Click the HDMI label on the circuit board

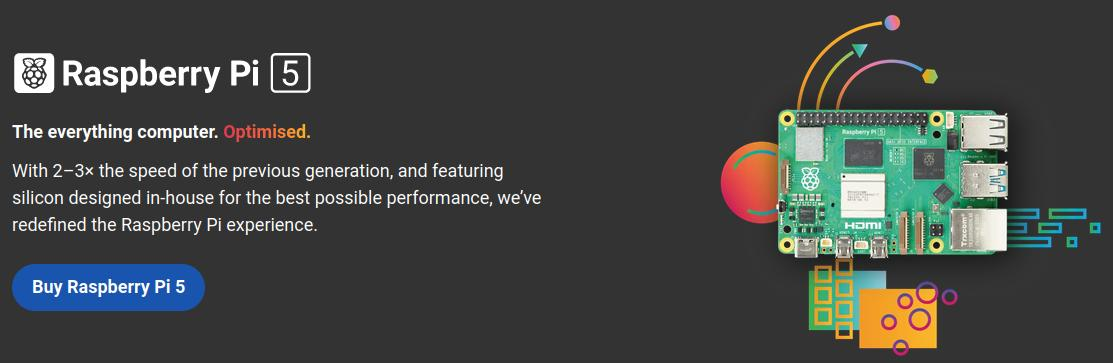point(862,226)
